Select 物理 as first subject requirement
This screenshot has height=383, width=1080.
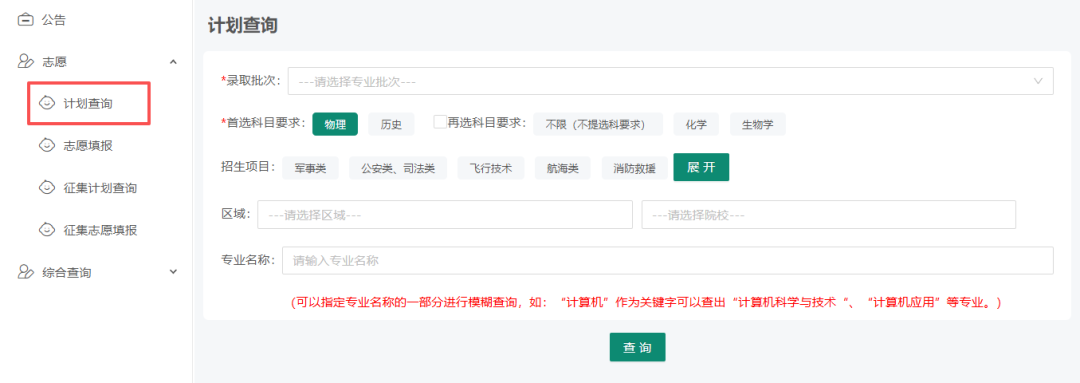coord(335,124)
